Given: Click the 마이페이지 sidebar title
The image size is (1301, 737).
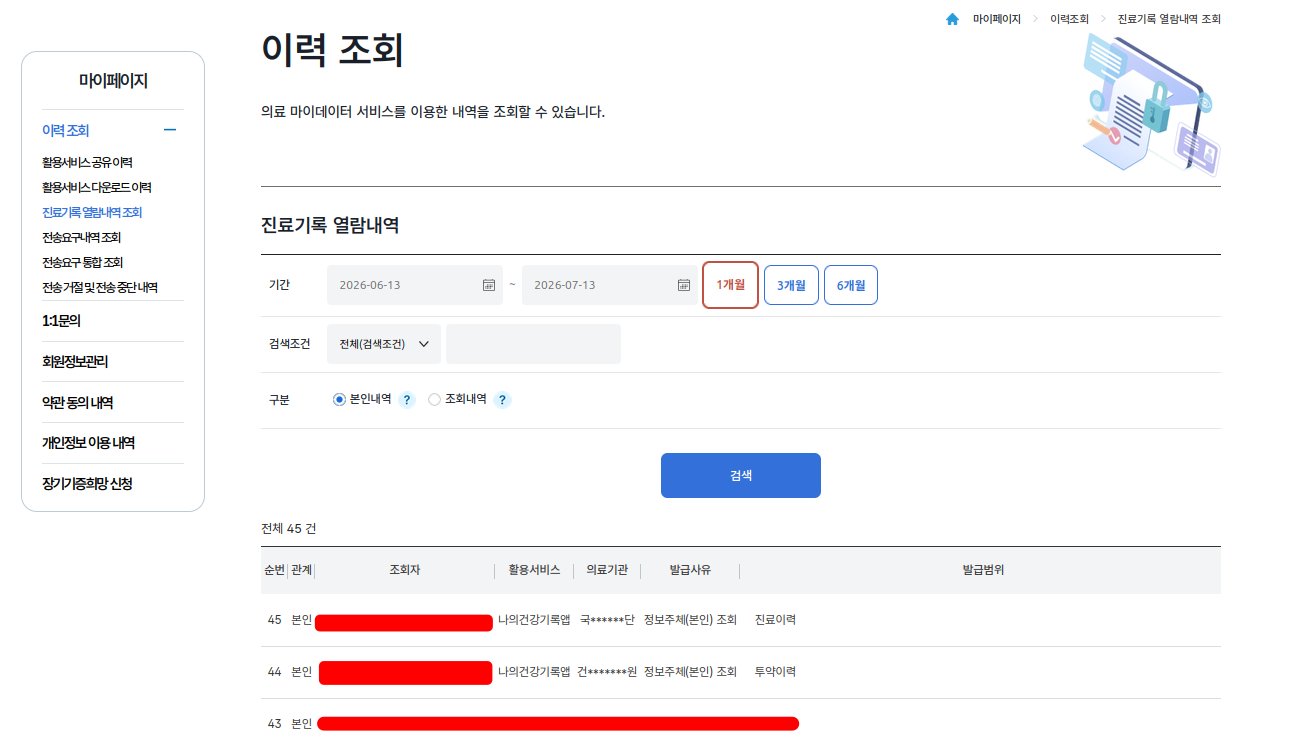Looking at the screenshot, I should pos(113,81).
